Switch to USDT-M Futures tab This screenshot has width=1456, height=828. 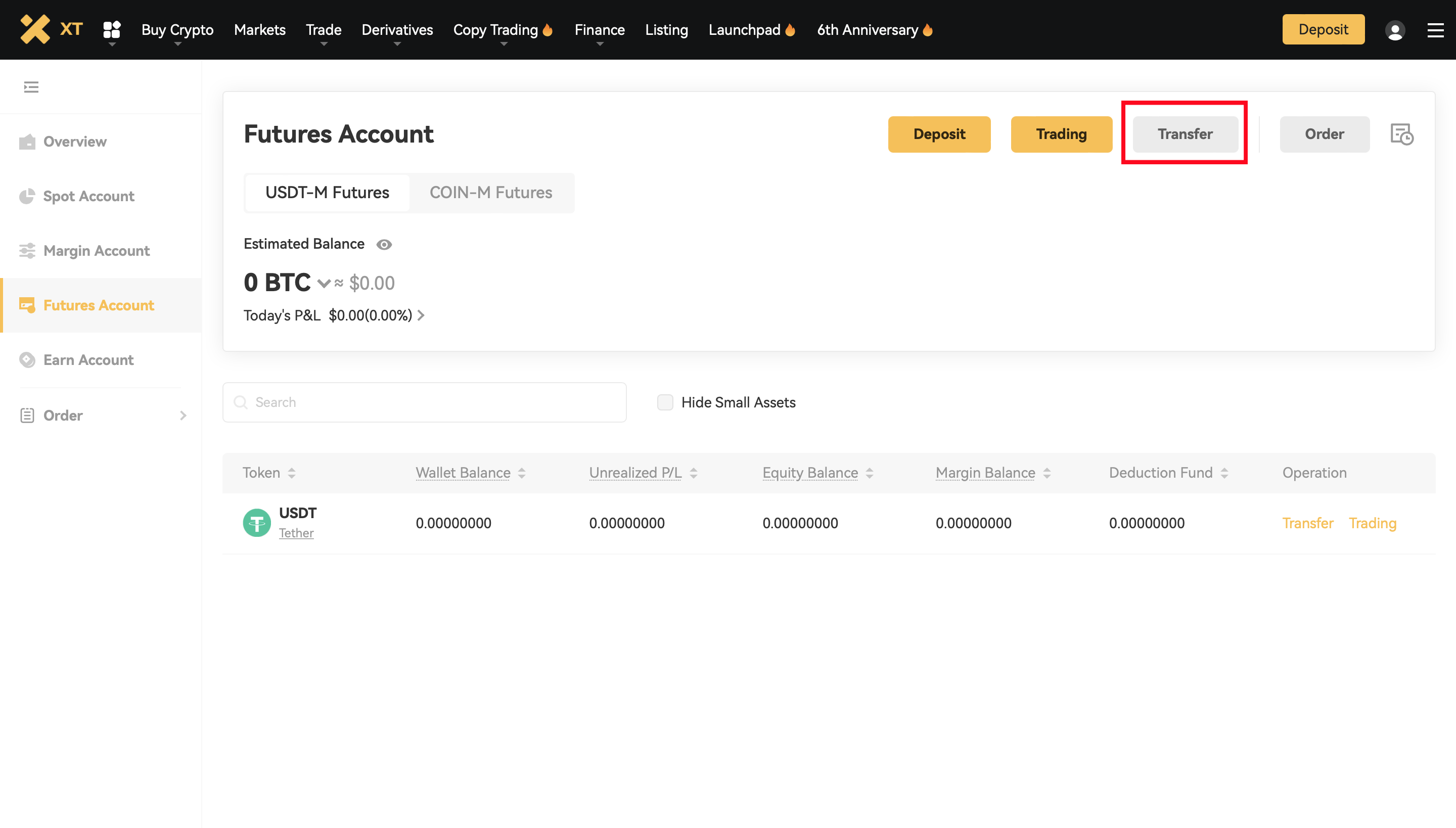tap(327, 193)
